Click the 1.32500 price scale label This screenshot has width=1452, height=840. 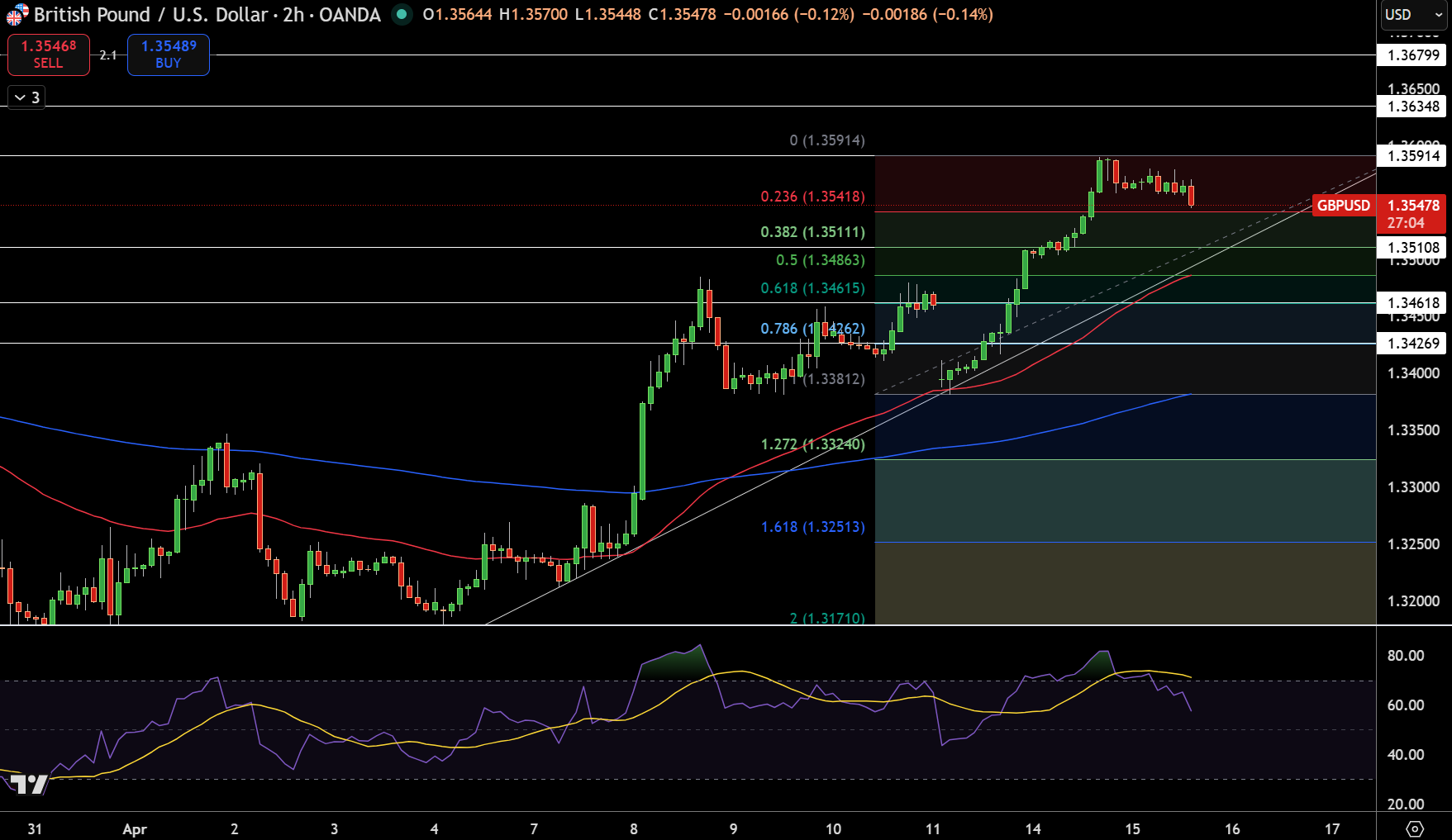(x=1413, y=544)
